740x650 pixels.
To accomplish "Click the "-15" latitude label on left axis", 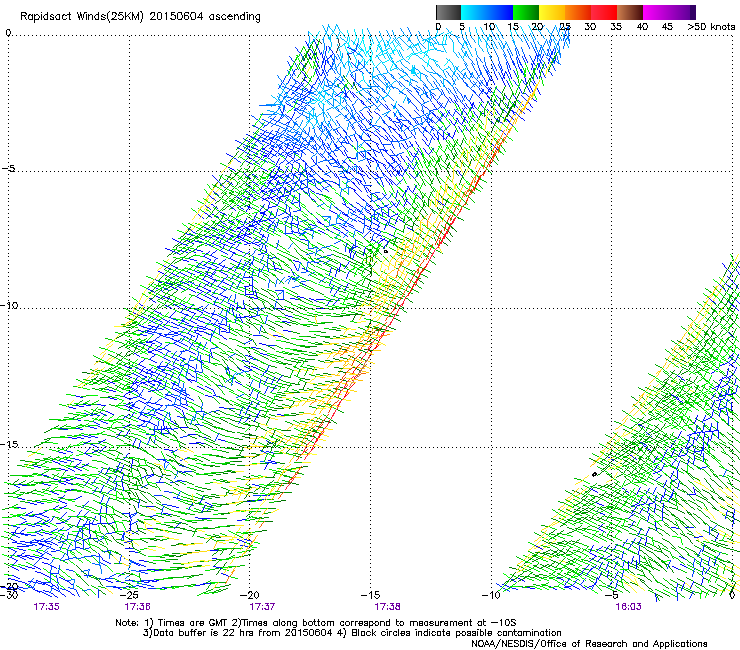I will pos(9,444).
